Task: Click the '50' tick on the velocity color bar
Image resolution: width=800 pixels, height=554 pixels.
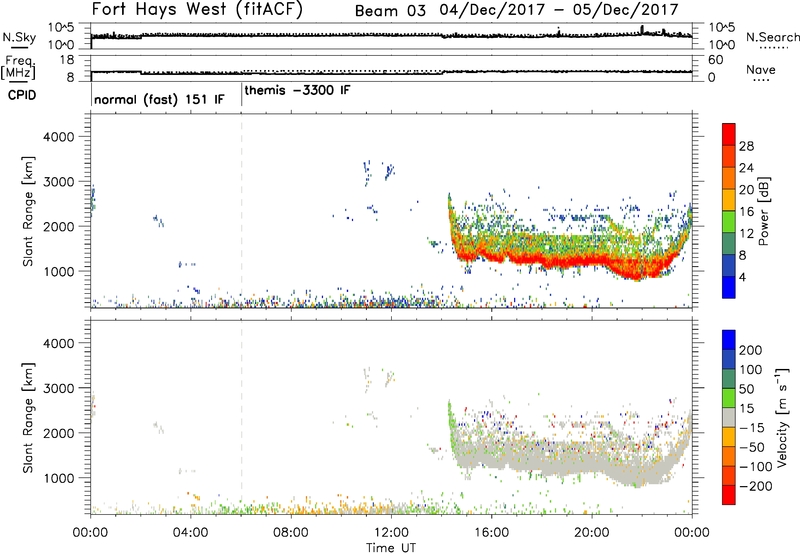Action: point(746,389)
